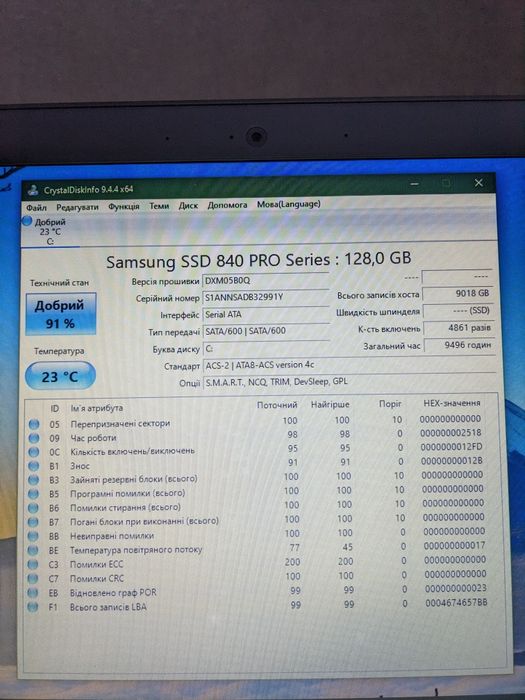Viewport: 525px width, 700px height.
Task: Click the interface field Serial ATA
Action: (266, 315)
